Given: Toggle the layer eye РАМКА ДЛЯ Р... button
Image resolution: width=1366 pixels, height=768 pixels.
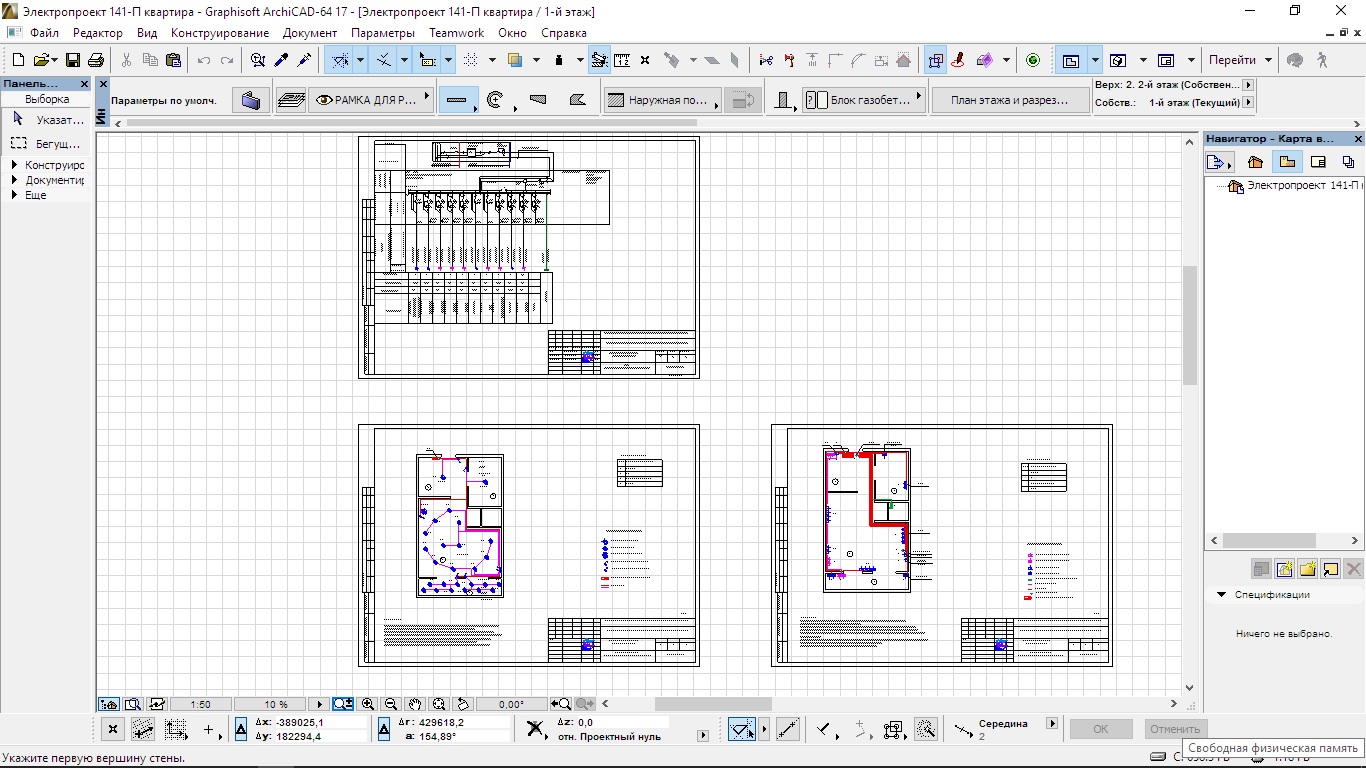Looking at the screenshot, I should click(367, 100).
